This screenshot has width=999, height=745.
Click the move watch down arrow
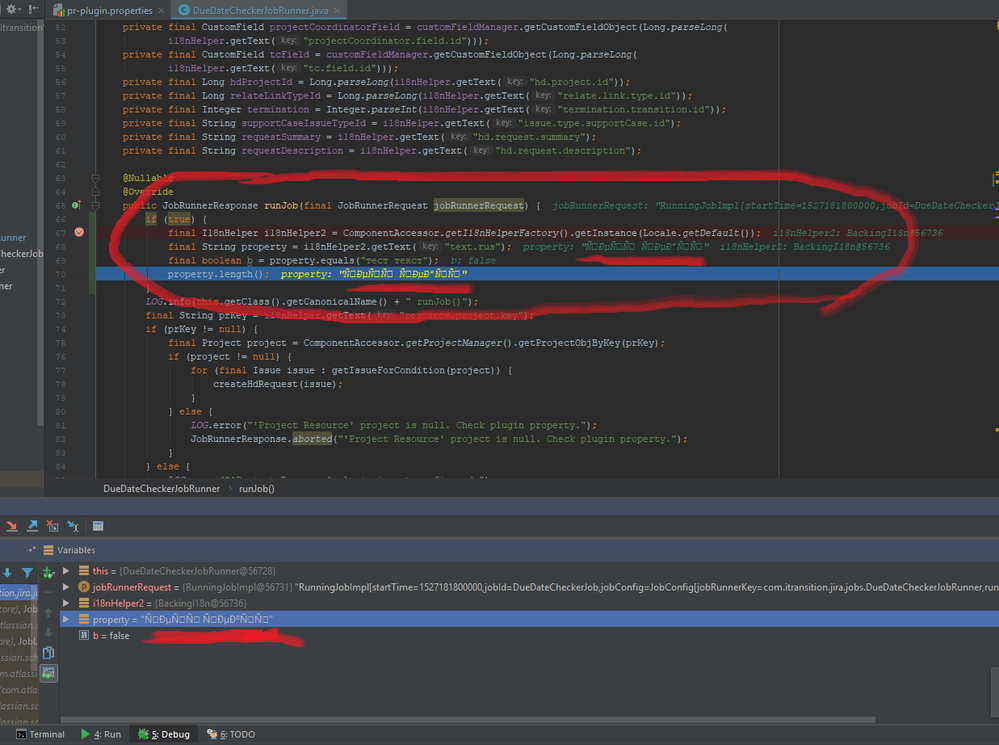pyautogui.click(x=48, y=633)
